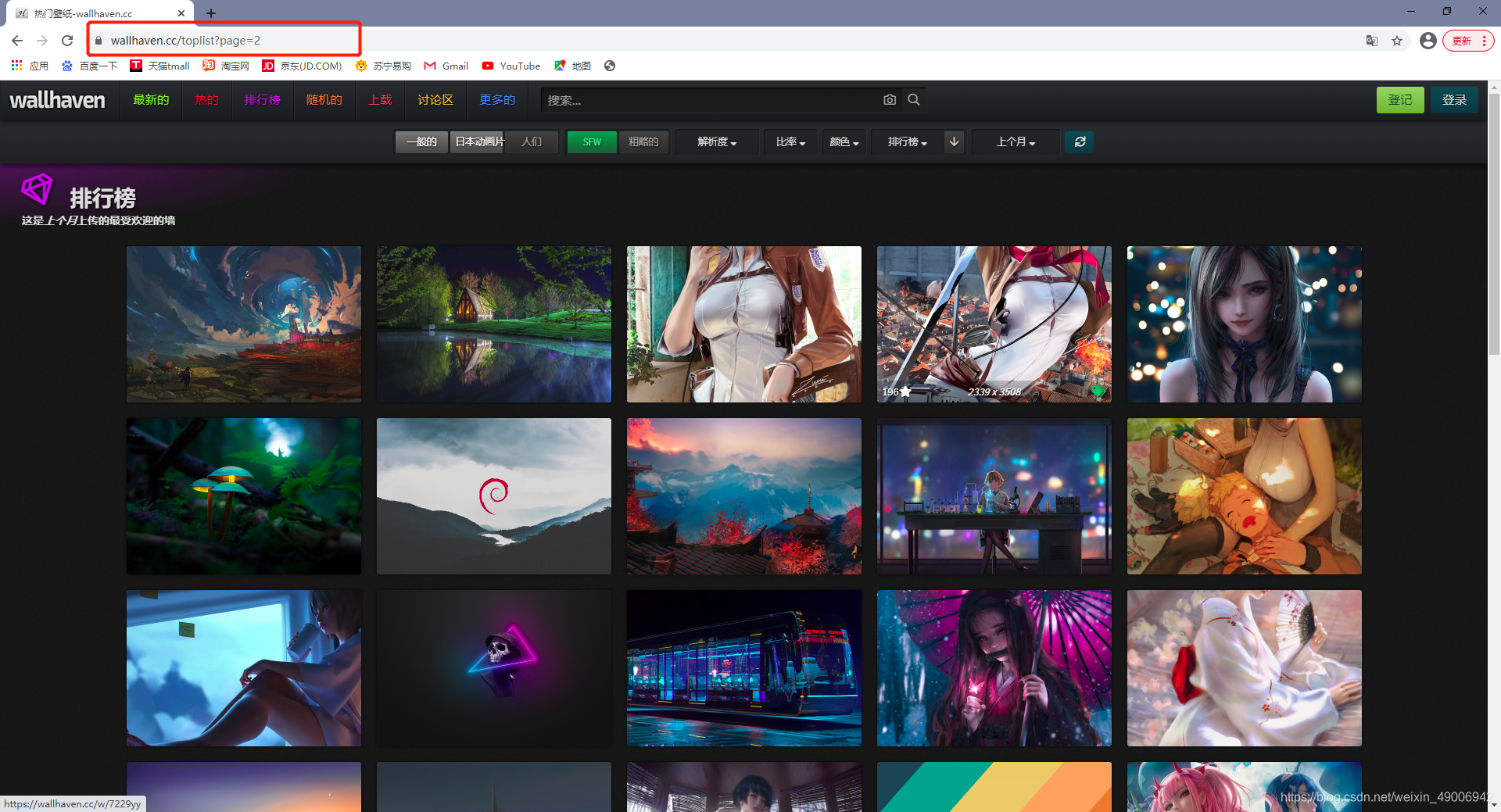Screen dimensions: 1501x812
Task: Open the bokeh lights woman portrait wallpaper
Action: point(1245,324)
